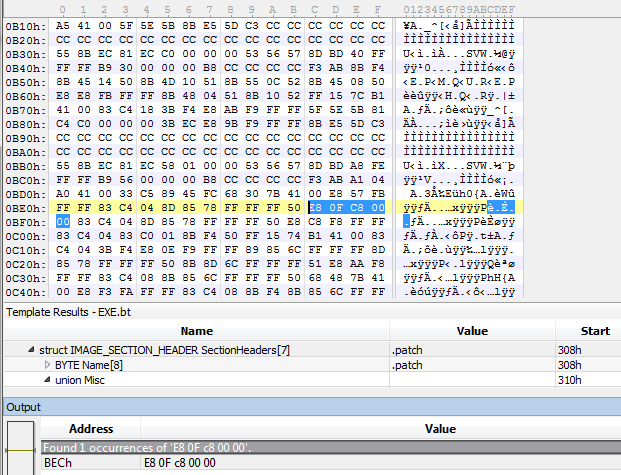
Task: Click the Template Results - EXE.bt title
Action: (x=69, y=312)
